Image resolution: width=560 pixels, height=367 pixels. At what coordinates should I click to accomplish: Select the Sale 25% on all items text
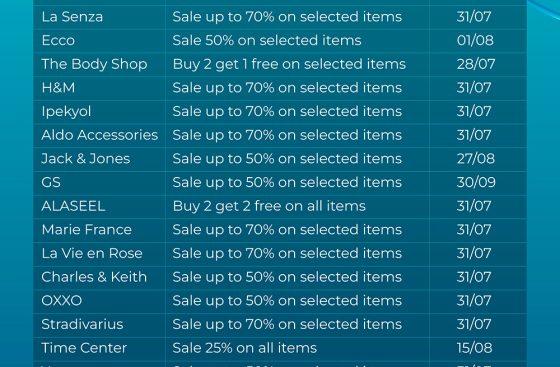[245, 348]
